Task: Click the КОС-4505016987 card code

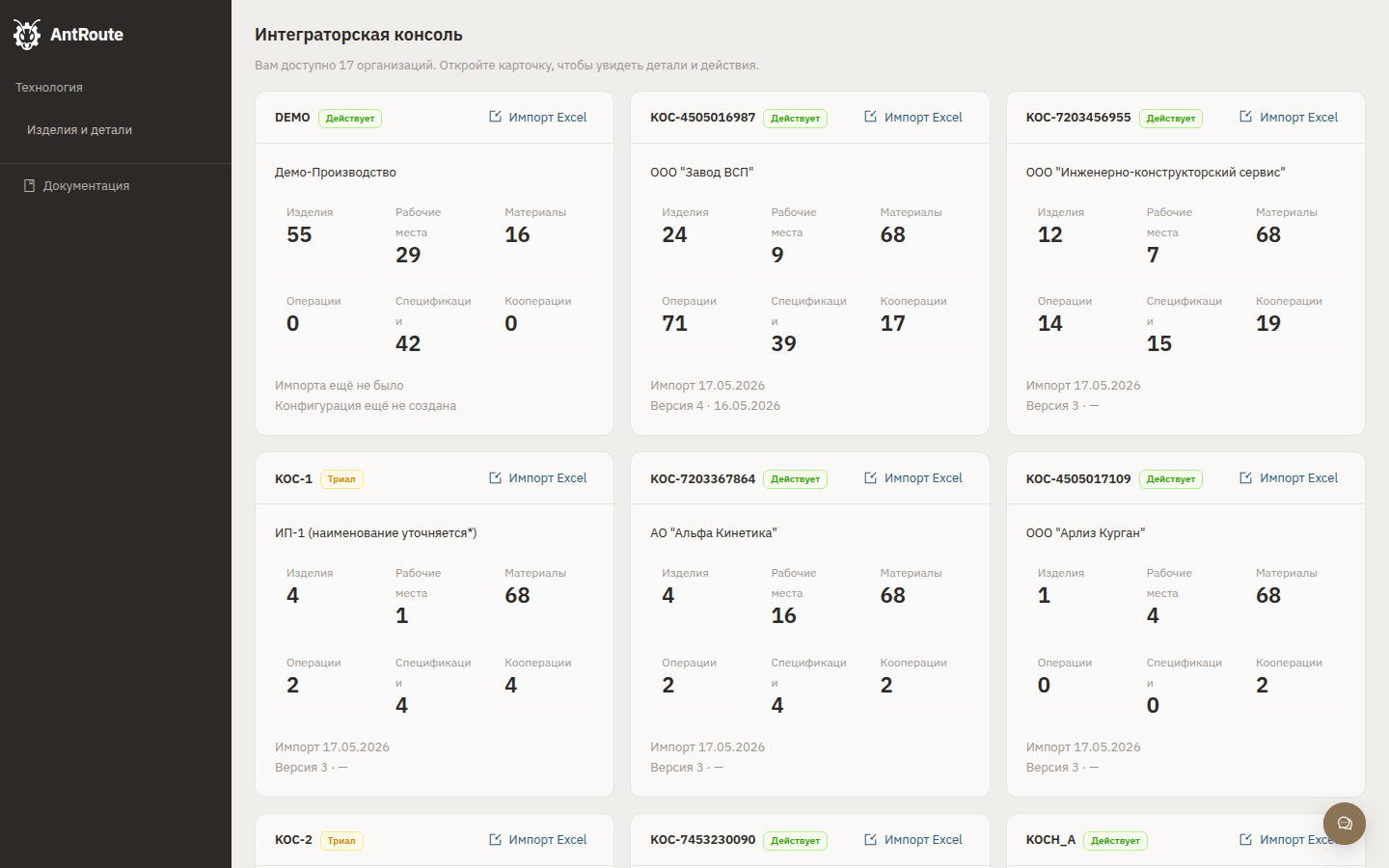Action: pos(703,118)
